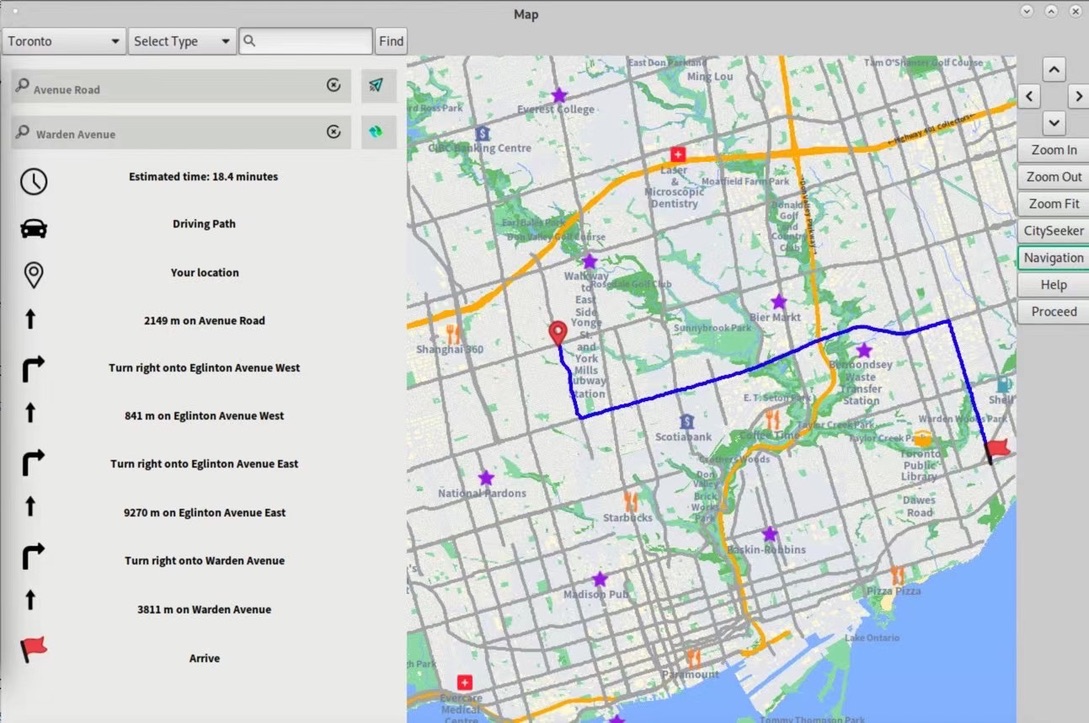Click the paper plane icon beside Avenue Road
The width and height of the screenshot is (1089, 723).
[376, 86]
